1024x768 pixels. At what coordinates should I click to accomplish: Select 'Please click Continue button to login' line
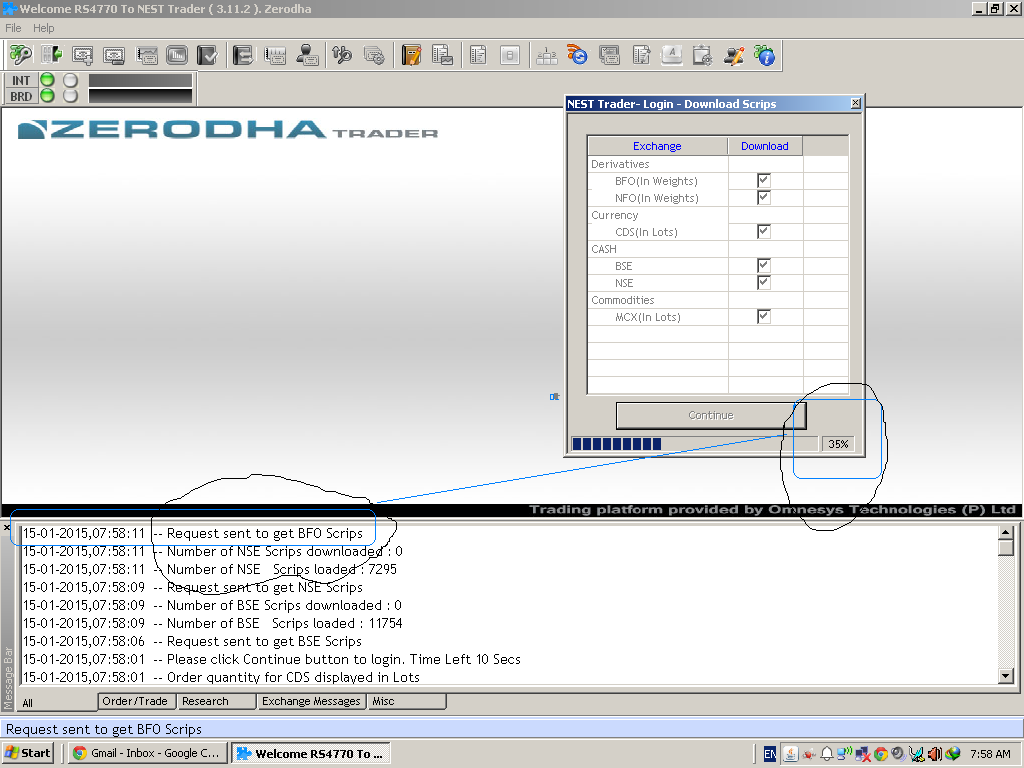272,659
